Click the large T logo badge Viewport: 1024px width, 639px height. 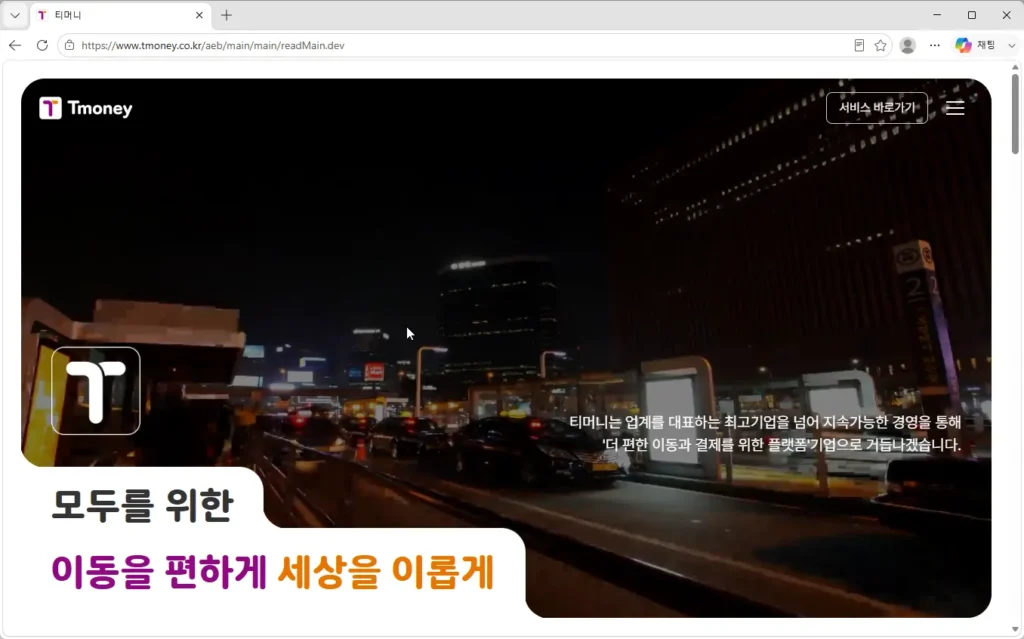(x=95, y=391)
